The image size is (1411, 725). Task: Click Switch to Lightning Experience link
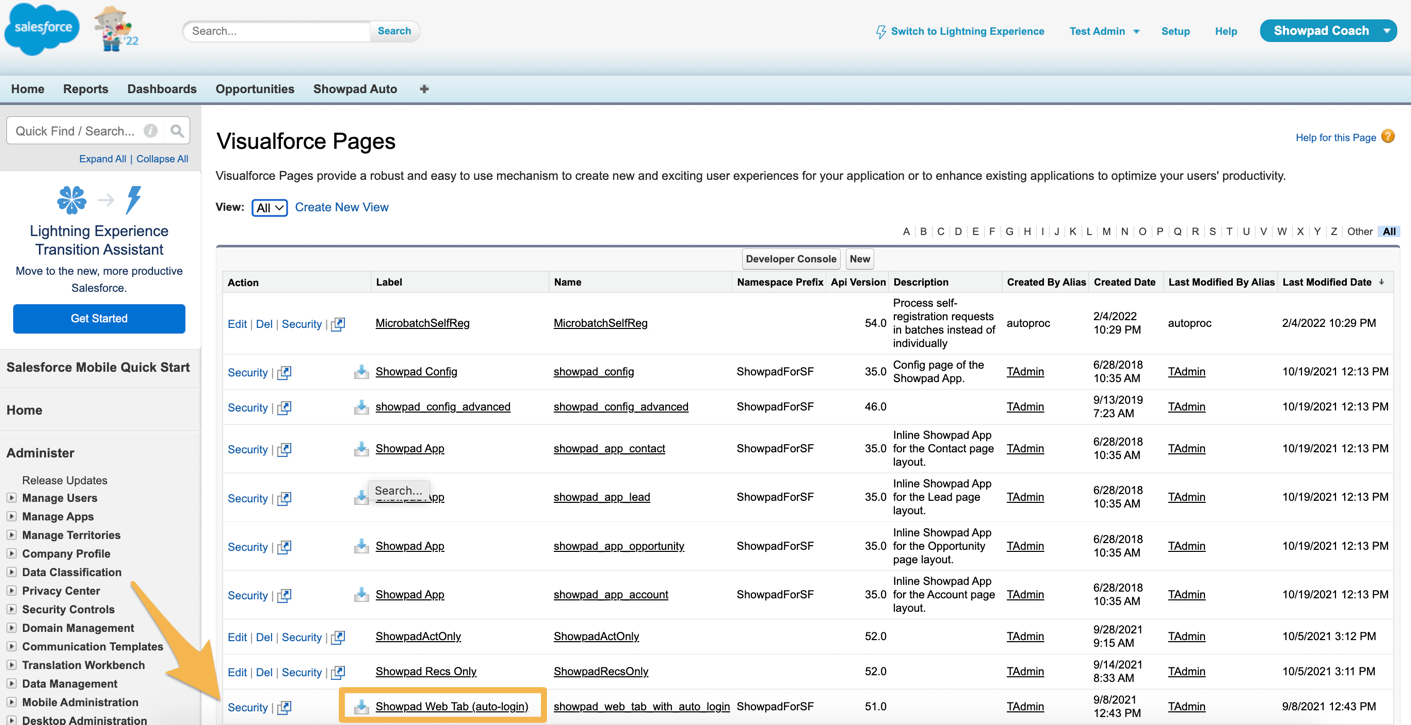[x=968, y=32]
